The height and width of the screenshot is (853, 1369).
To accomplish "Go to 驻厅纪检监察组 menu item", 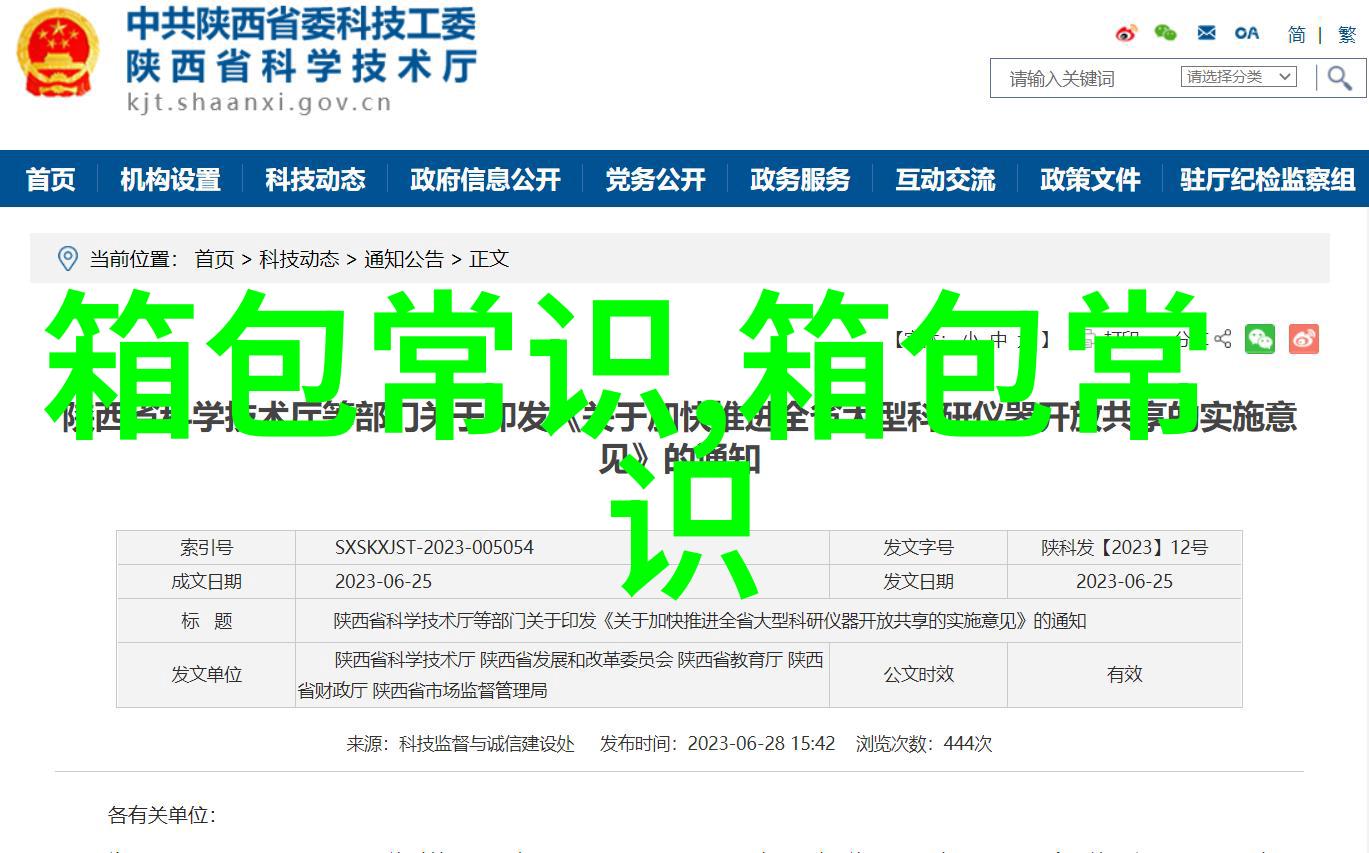I will click(x=1267, y=179).
